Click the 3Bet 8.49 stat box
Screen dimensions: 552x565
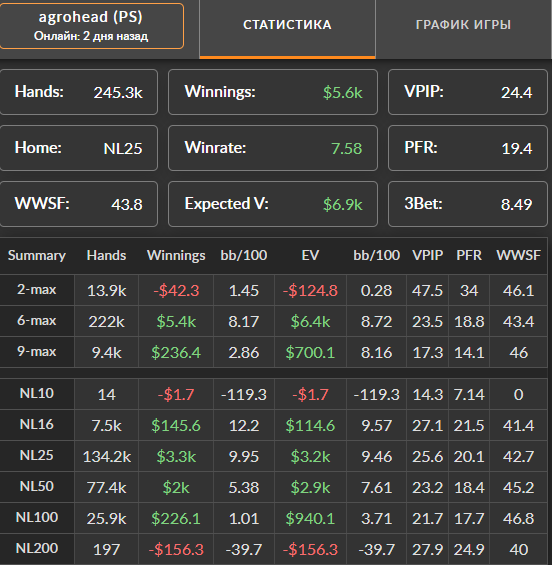click(468, 204)
